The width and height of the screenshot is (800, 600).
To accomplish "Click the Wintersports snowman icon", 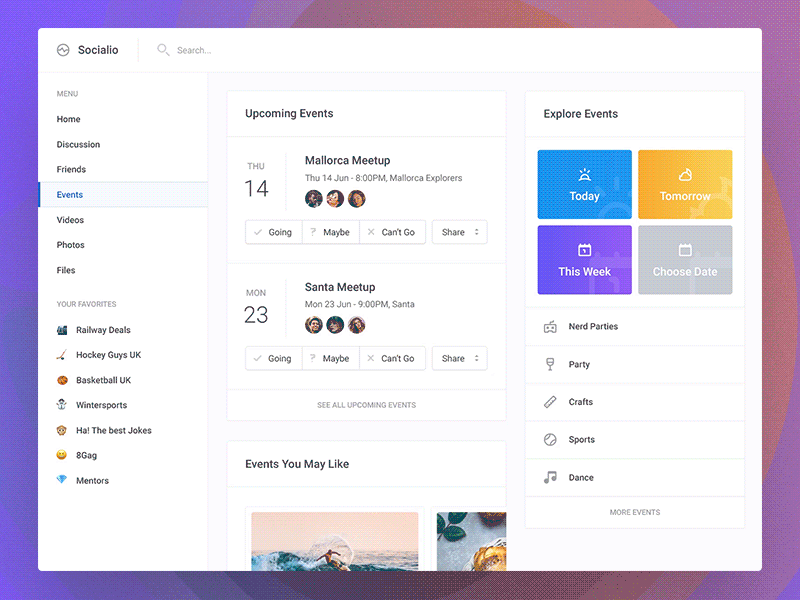I will (x=62, y=405).
